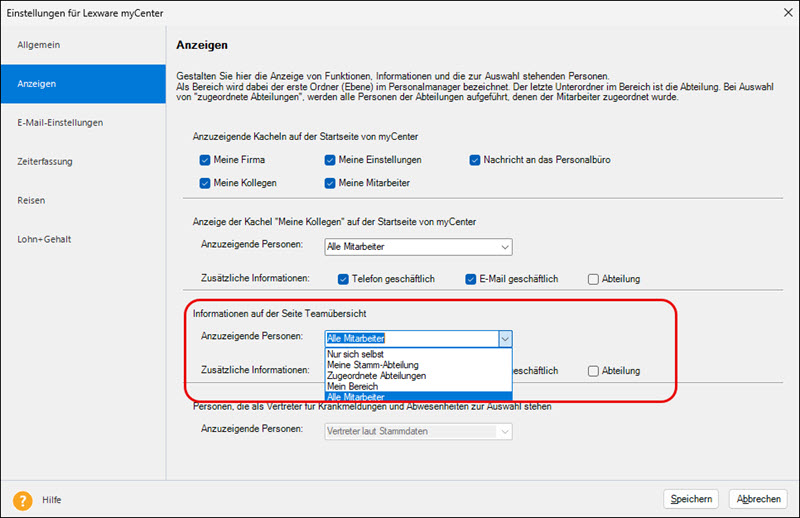Disable Nachricht an das Personalbüro checkbox
The height and width of the screenshot is (518, 800).
pos(476,160)
